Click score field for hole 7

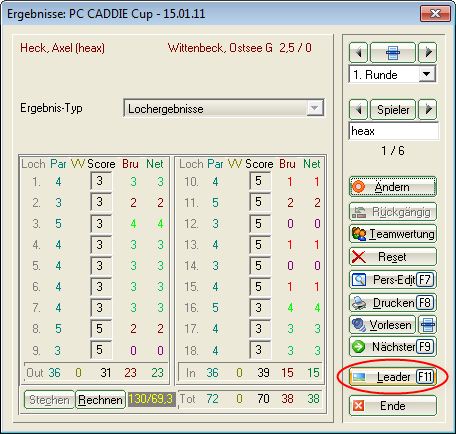(101, 307)
